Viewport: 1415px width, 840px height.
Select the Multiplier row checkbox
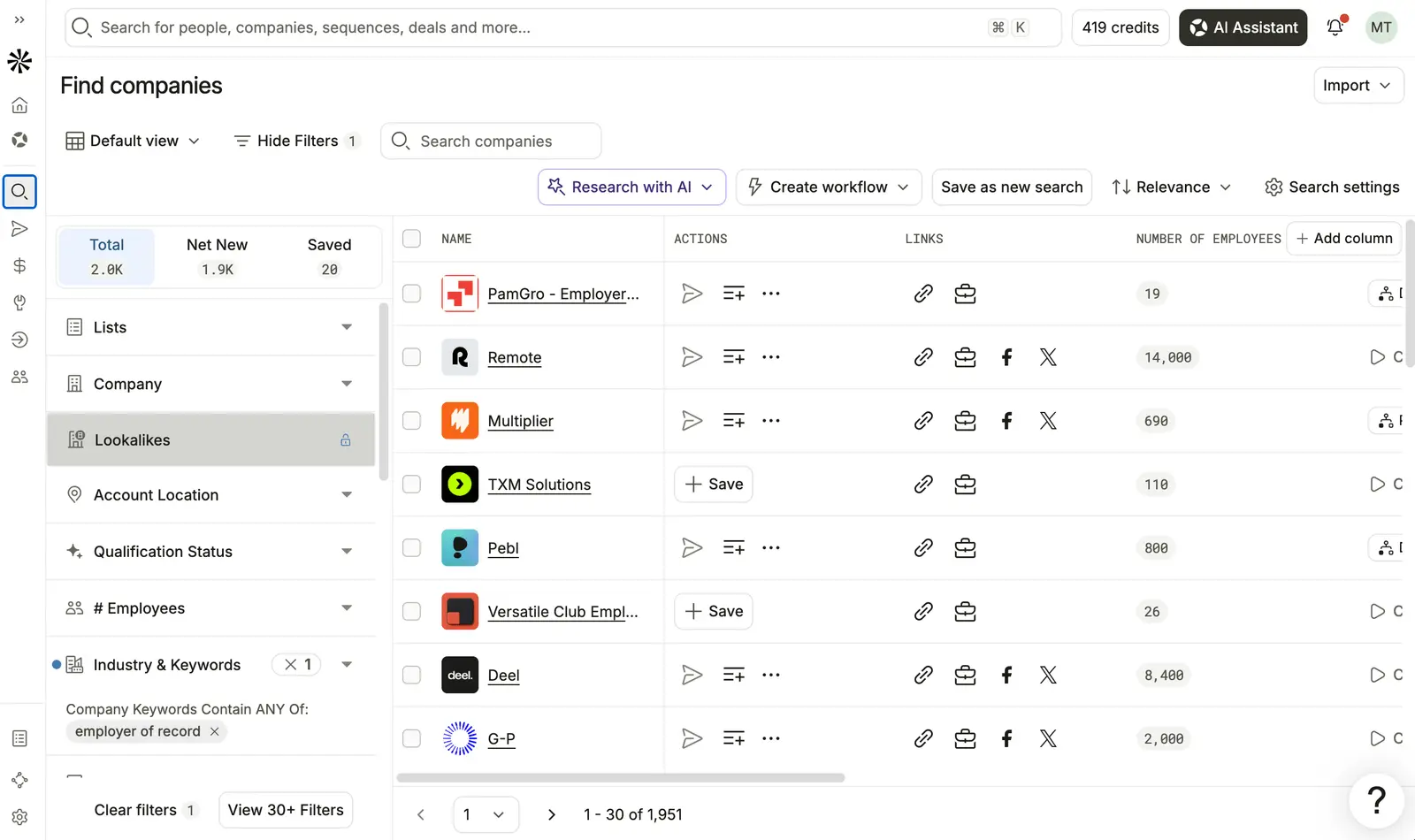[x=411, y=421]
